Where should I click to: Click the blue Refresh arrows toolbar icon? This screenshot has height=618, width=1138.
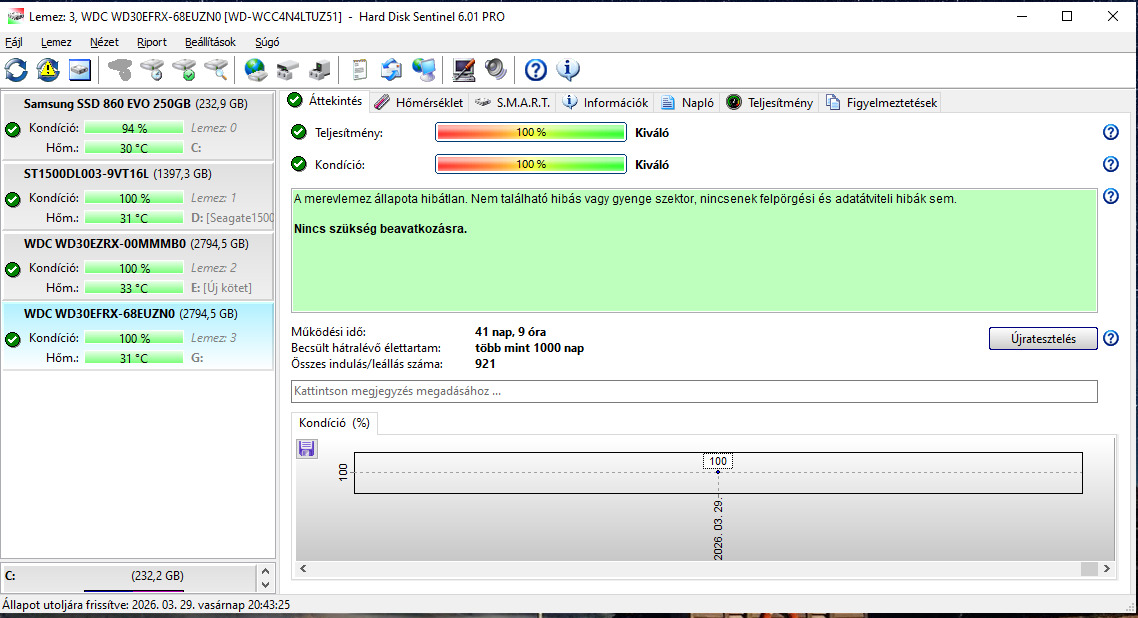16,70
